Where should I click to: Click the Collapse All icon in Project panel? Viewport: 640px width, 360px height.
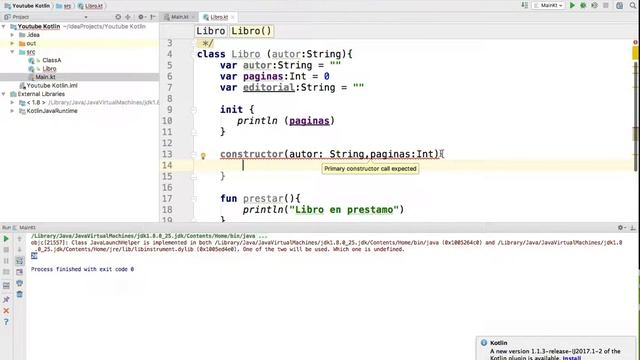[x=128, y=17]
